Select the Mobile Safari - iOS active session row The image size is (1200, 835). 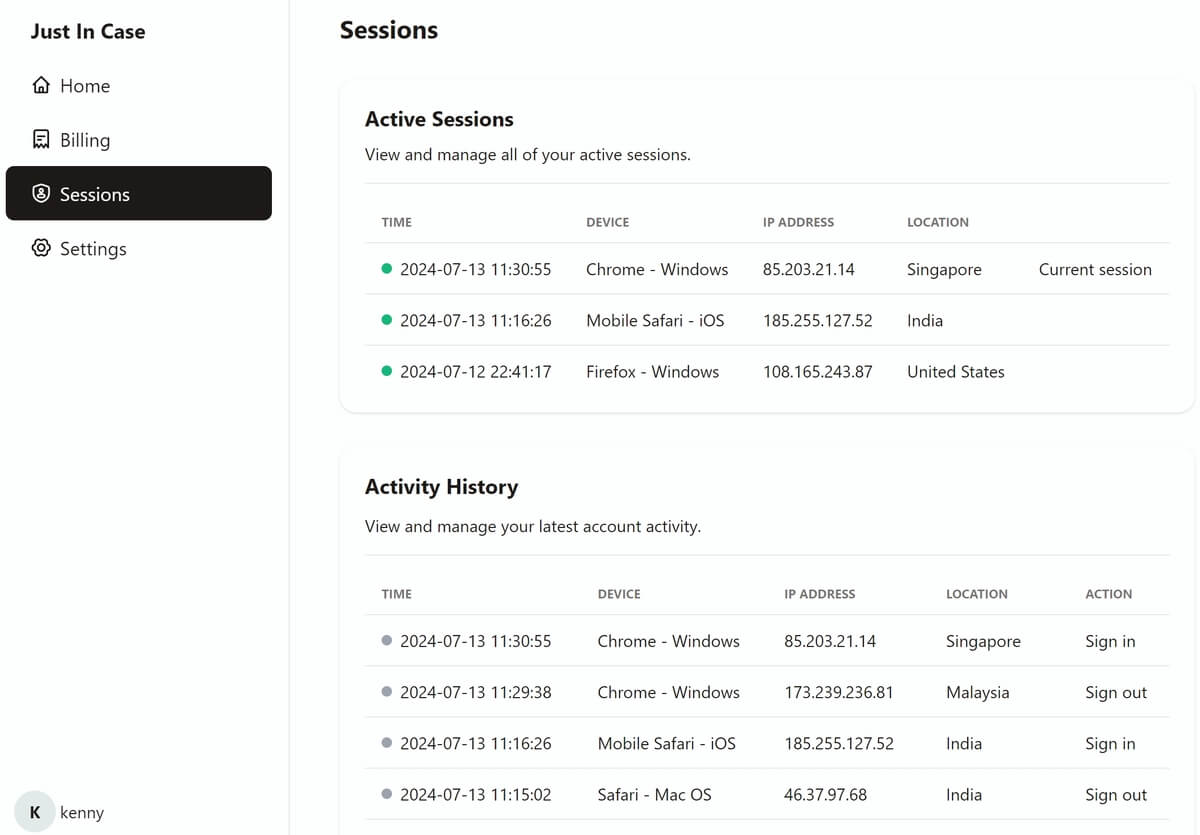767,320
